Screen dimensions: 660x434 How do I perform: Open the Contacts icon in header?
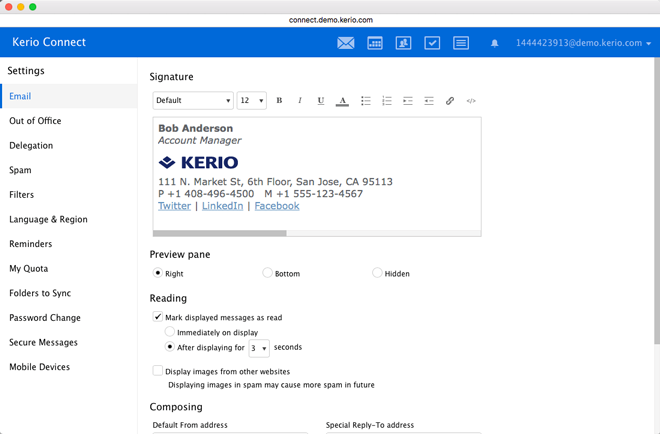403,43
